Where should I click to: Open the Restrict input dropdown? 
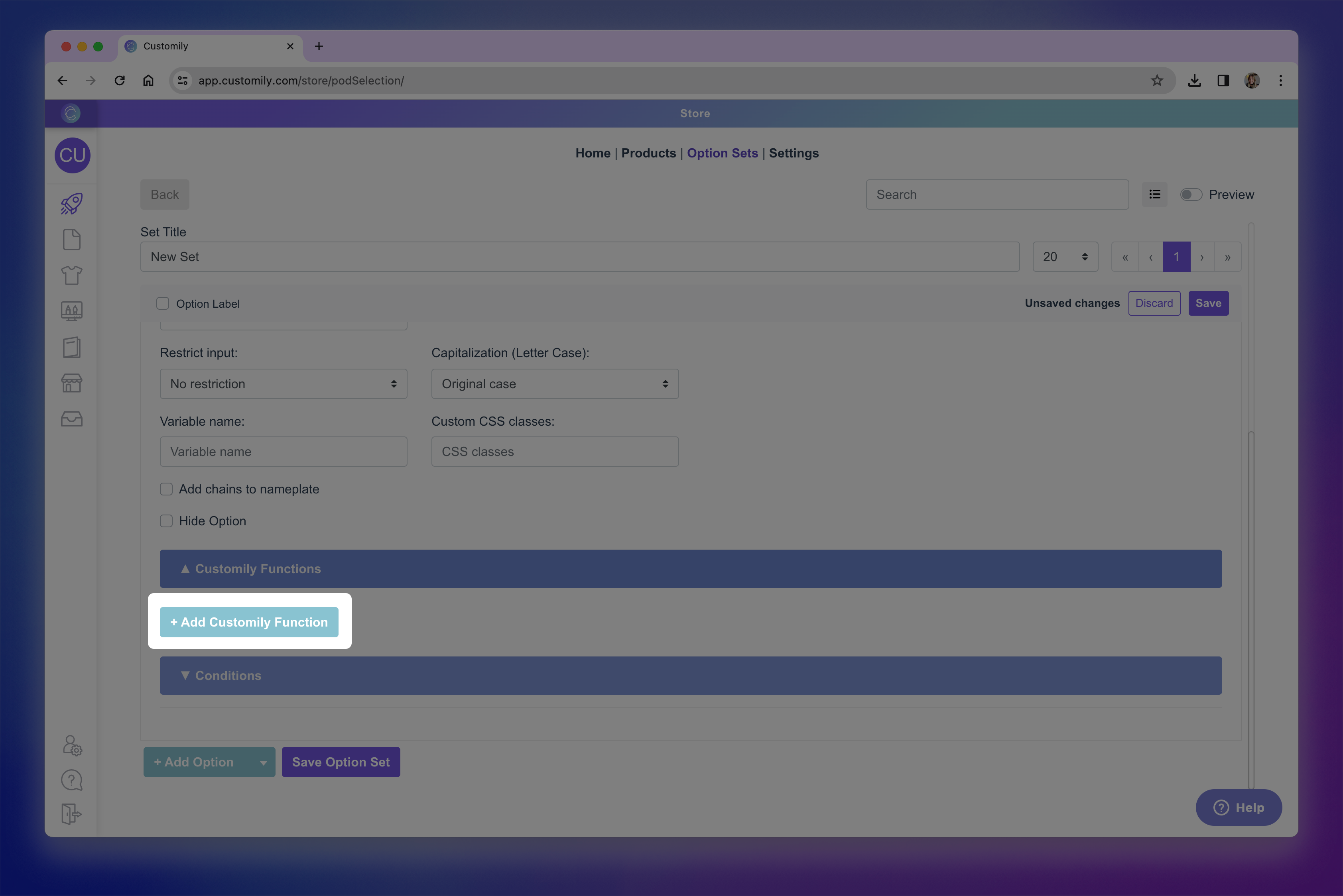pos(283,384)
